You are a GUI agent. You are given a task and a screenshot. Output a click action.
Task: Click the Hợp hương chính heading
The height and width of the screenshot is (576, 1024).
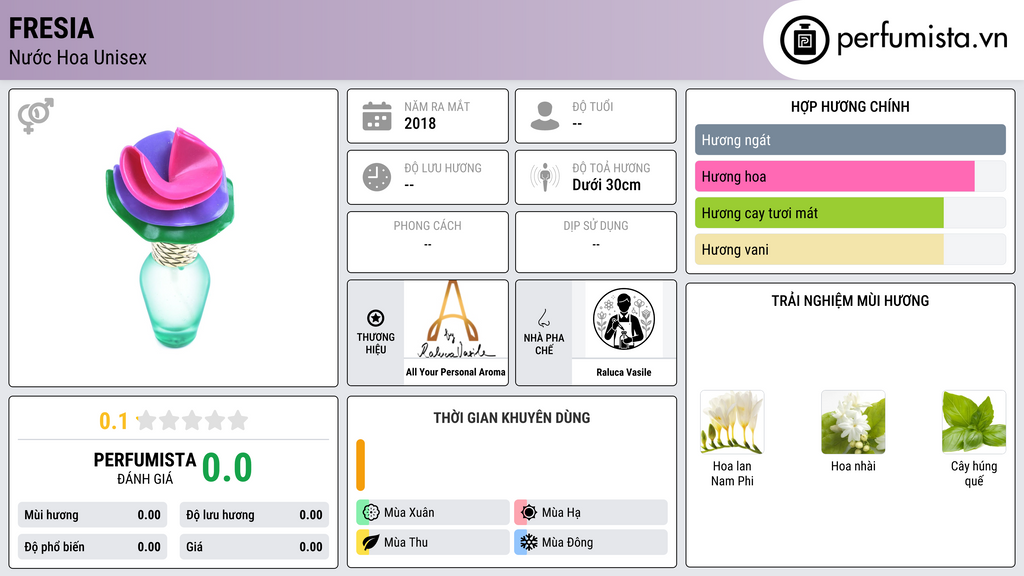(850, 106)
